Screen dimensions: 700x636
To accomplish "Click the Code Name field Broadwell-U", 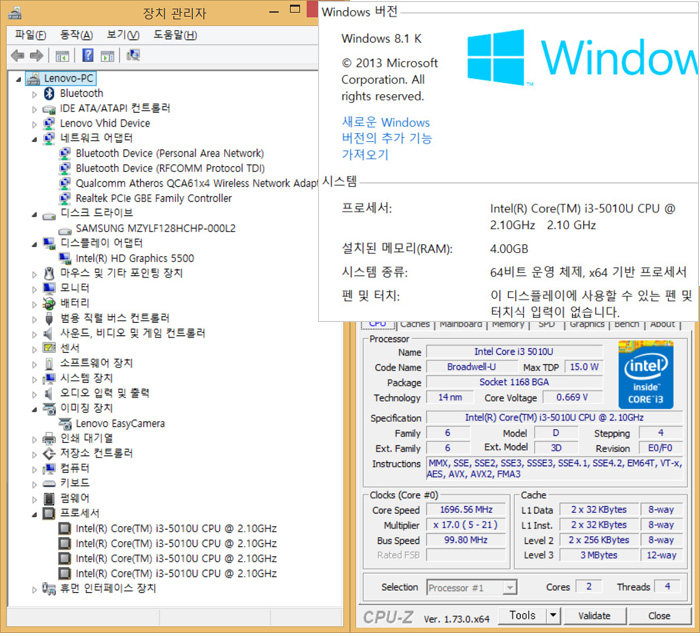I will point(471,367).
